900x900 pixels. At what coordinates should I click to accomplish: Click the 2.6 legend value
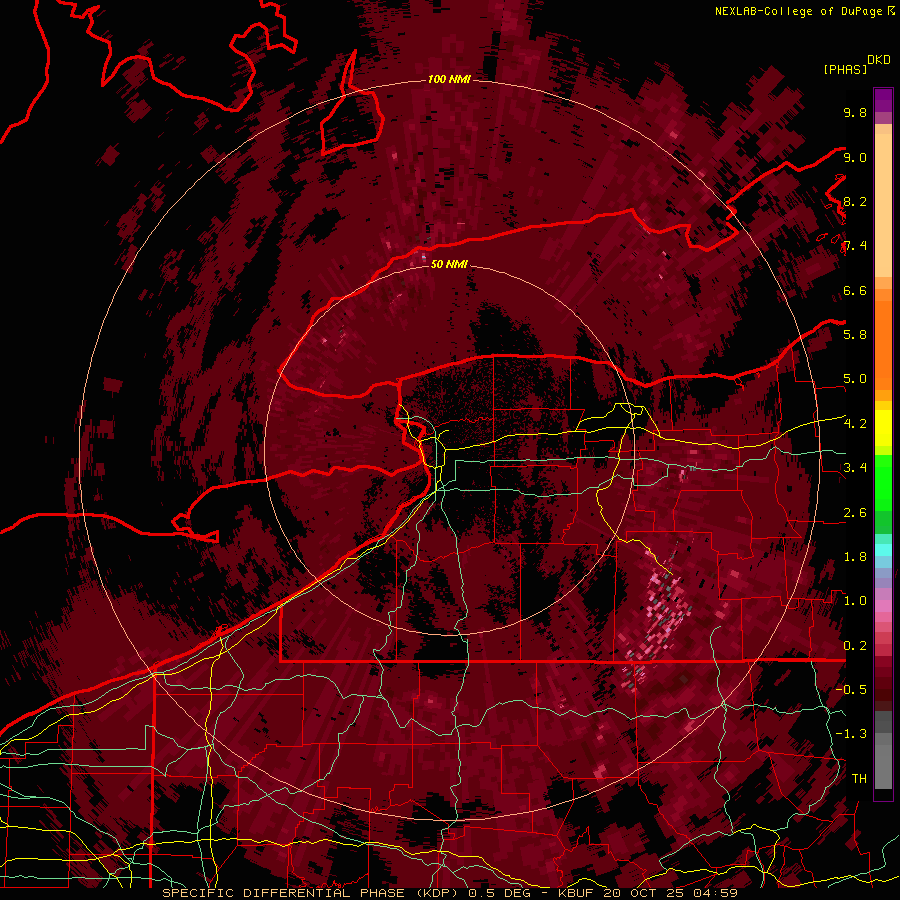pos(855,513)
